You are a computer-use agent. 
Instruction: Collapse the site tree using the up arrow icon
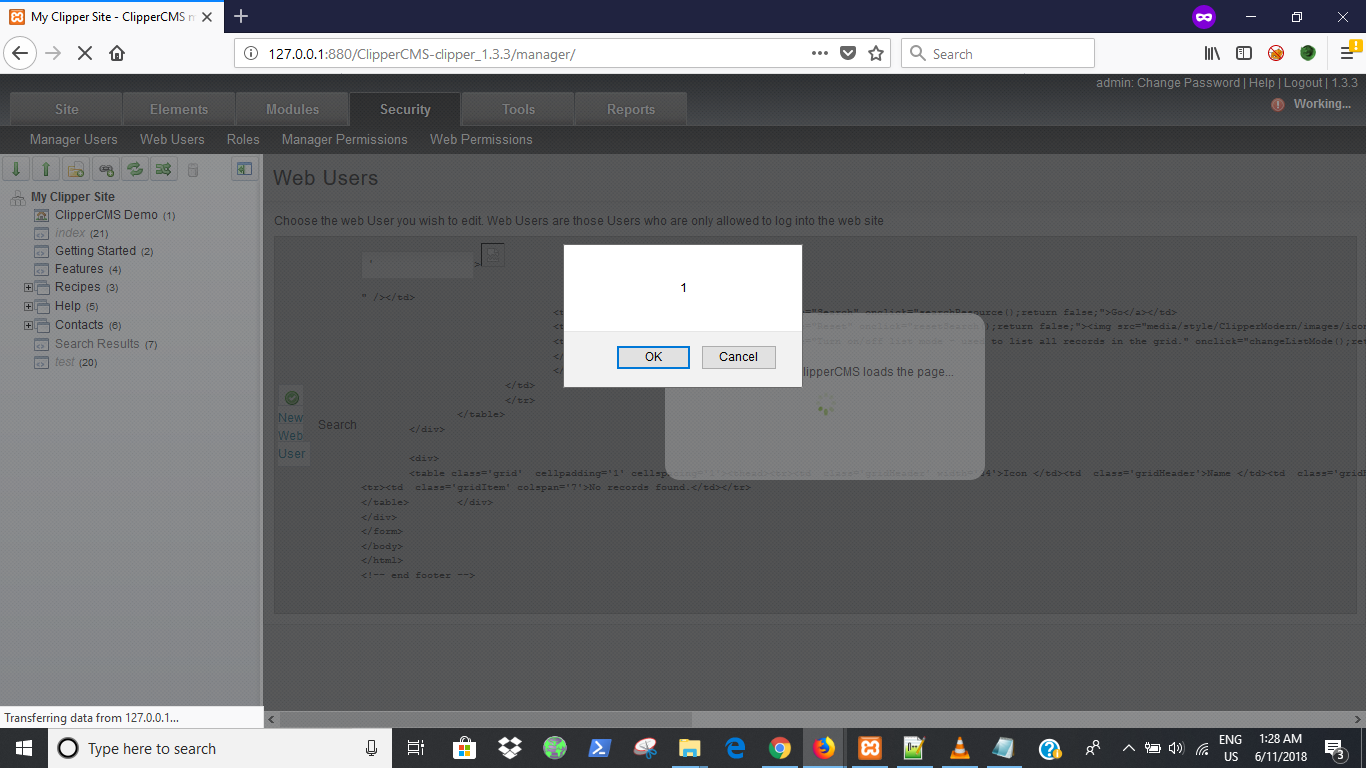point(45,169)
